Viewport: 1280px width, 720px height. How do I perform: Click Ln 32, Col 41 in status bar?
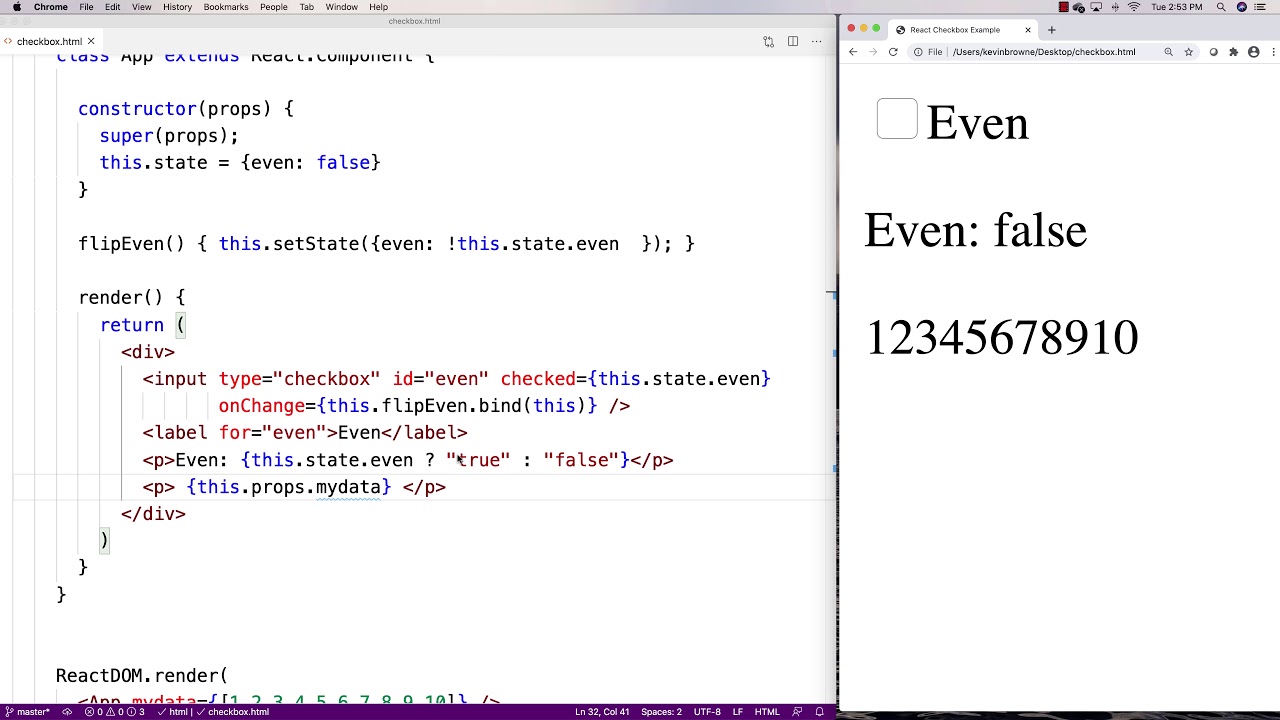602,712
